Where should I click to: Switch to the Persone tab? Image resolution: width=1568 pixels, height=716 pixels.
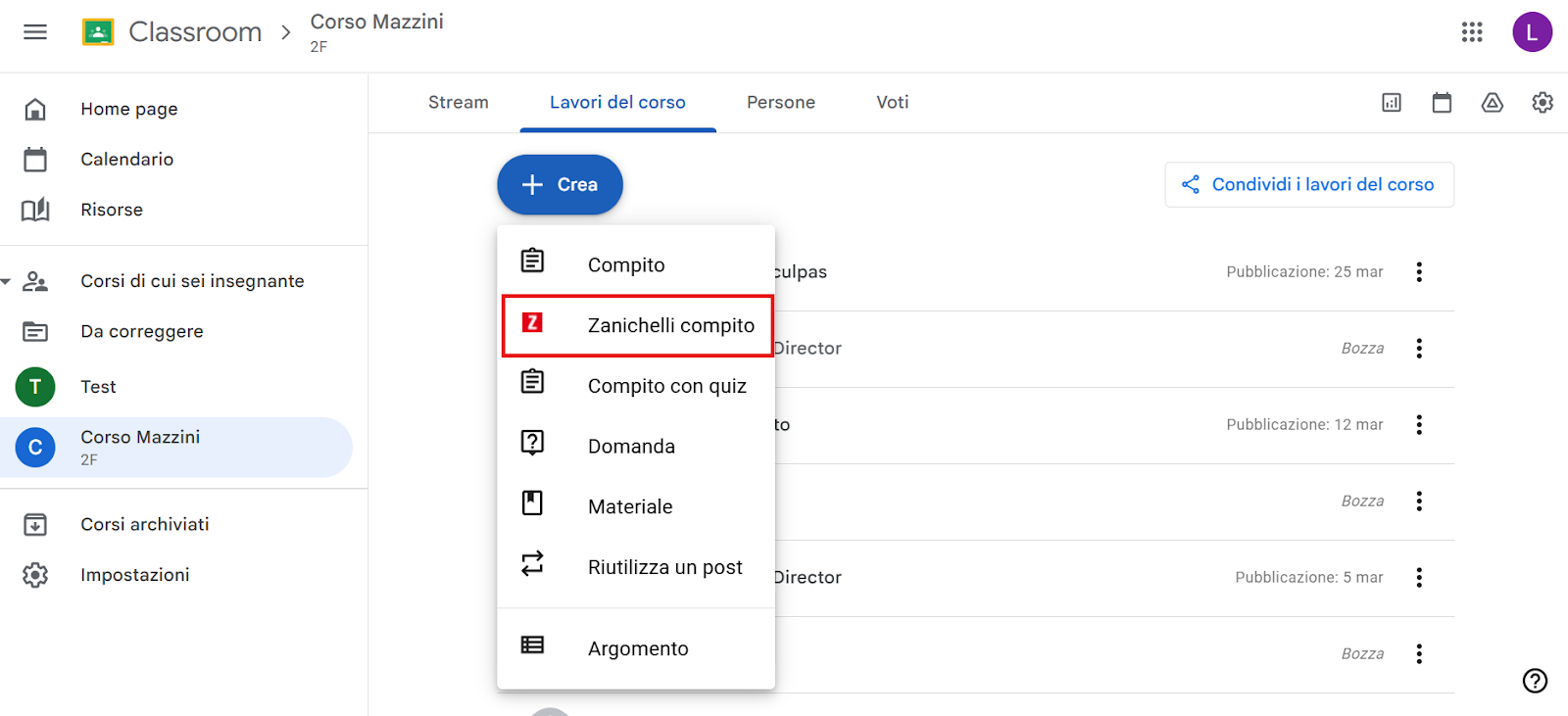[781, 102]
